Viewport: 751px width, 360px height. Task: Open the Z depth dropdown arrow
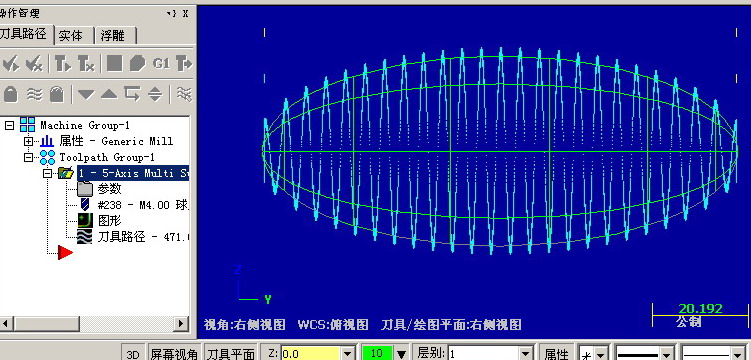tap(348, 354)
